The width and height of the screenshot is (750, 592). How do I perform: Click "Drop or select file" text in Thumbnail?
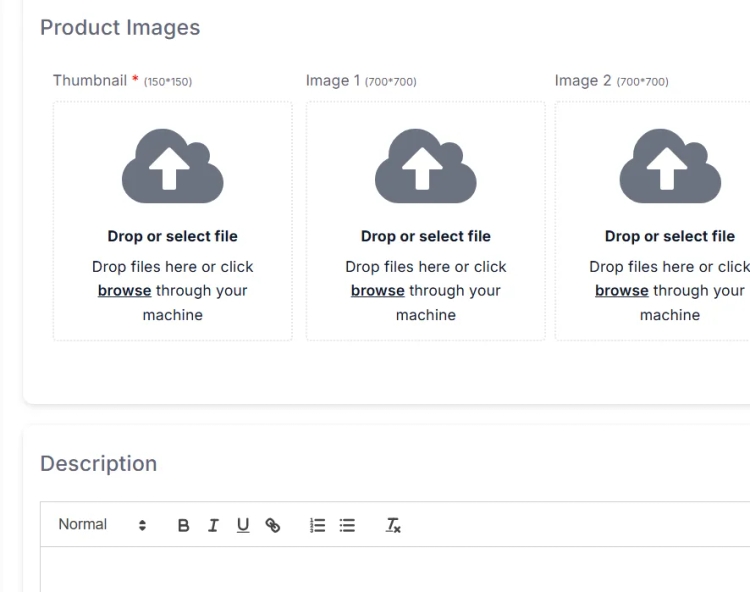tap(172, 237)
